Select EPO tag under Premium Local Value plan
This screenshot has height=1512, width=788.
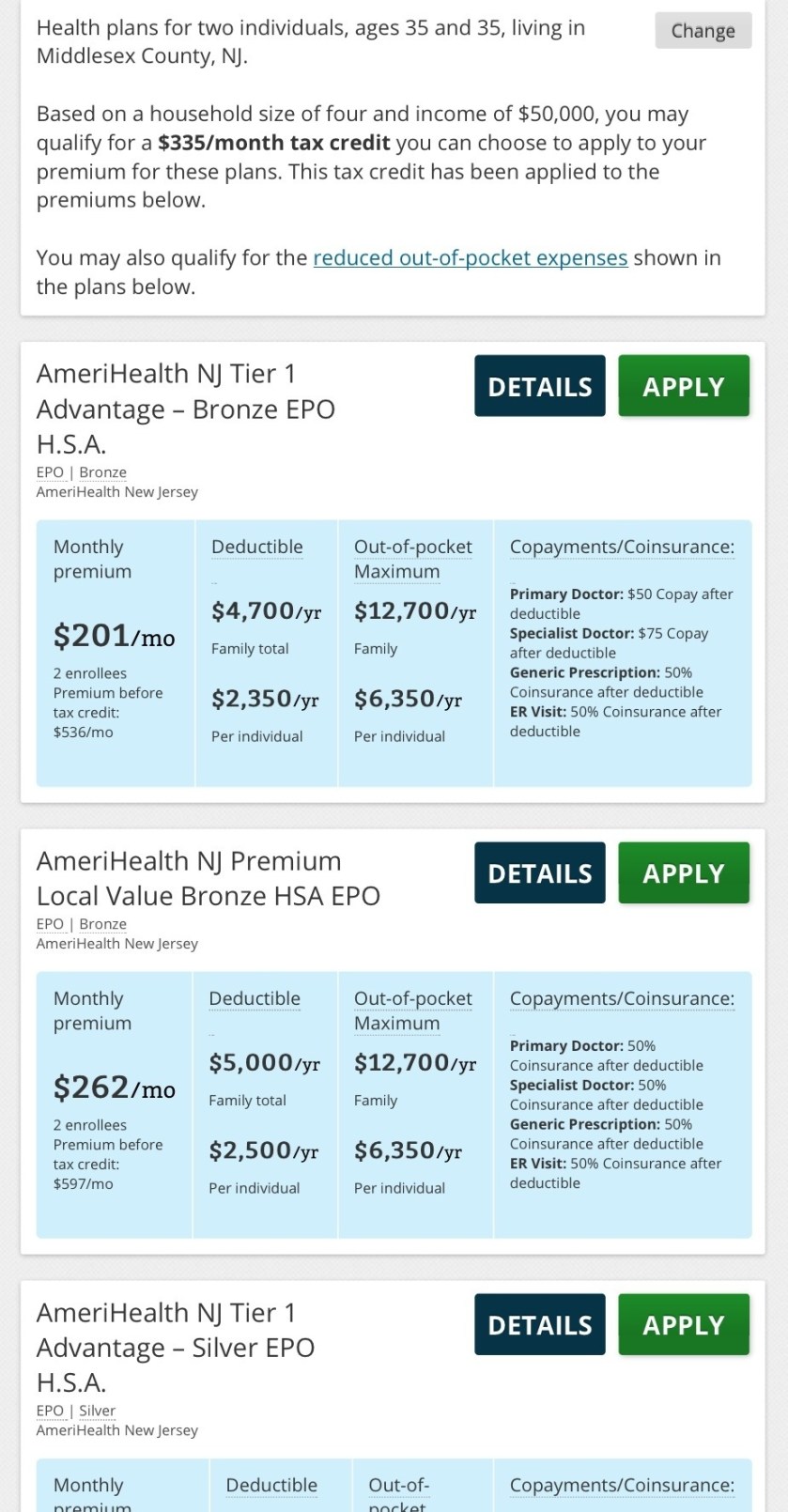coord(50,924)
